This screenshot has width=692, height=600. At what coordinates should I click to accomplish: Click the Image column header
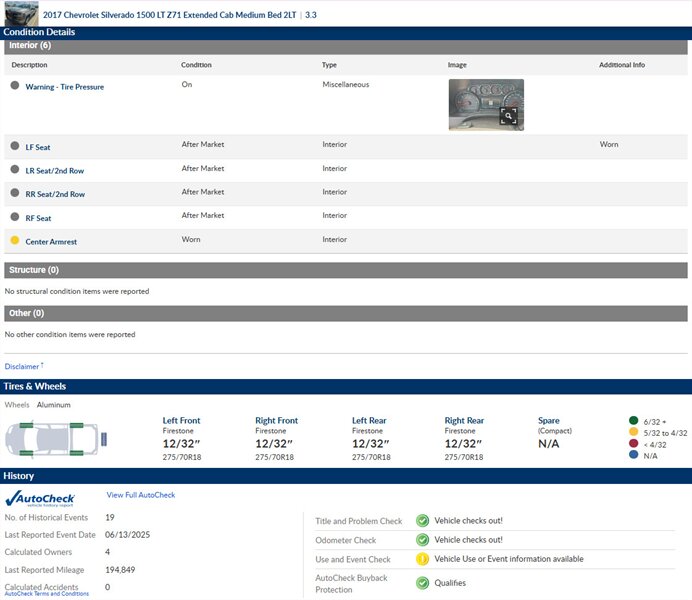pos(457,65)
